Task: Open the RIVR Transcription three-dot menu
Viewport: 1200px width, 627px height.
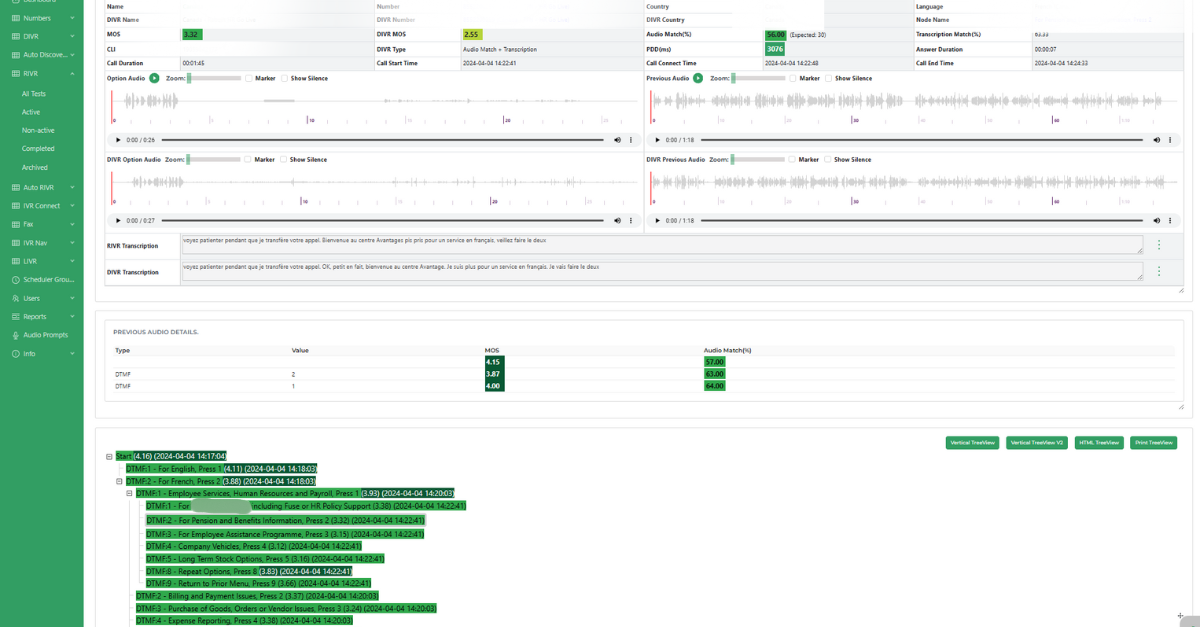Action: 1159,245
